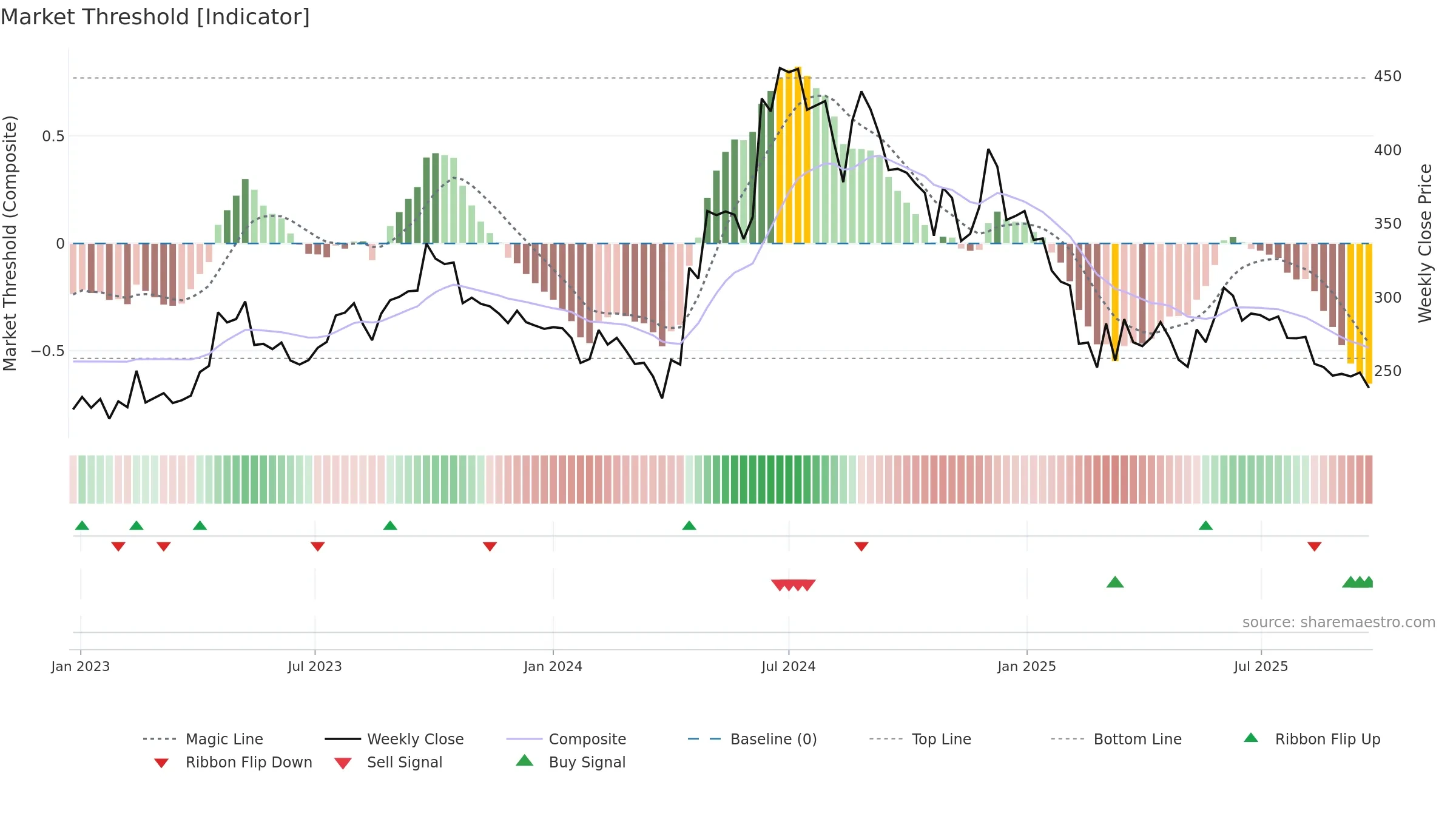The image size is (1456, 819).
Task: Click the 250 price tick label
Action: [1387, 371]
